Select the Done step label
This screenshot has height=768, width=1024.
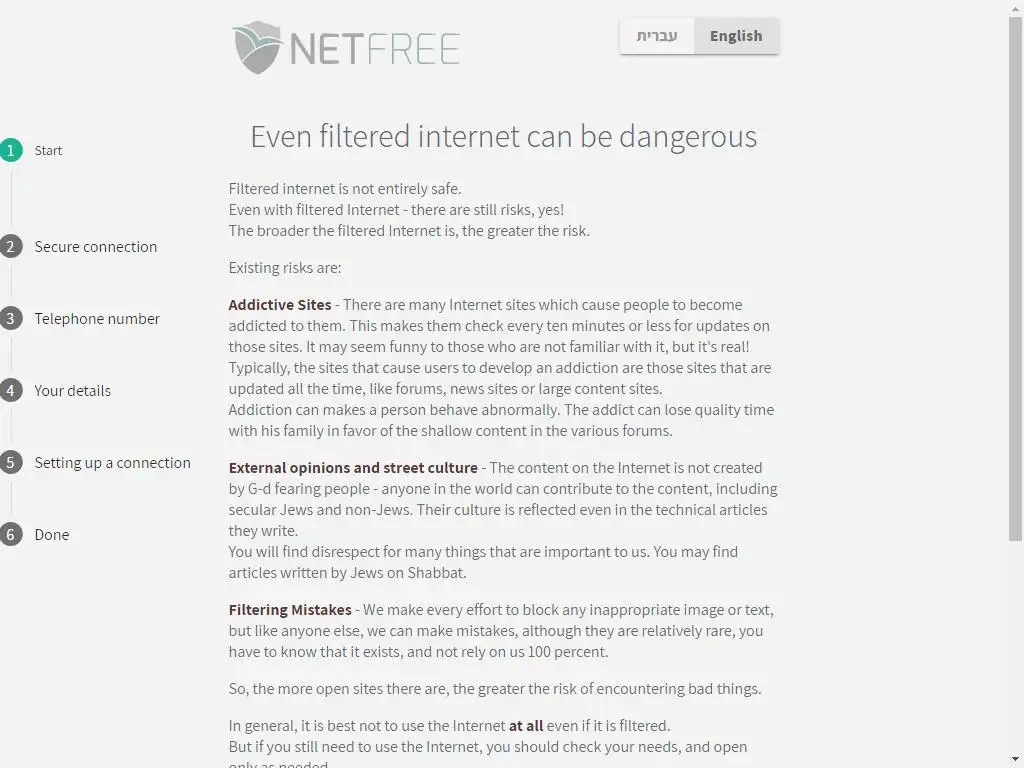52,535
